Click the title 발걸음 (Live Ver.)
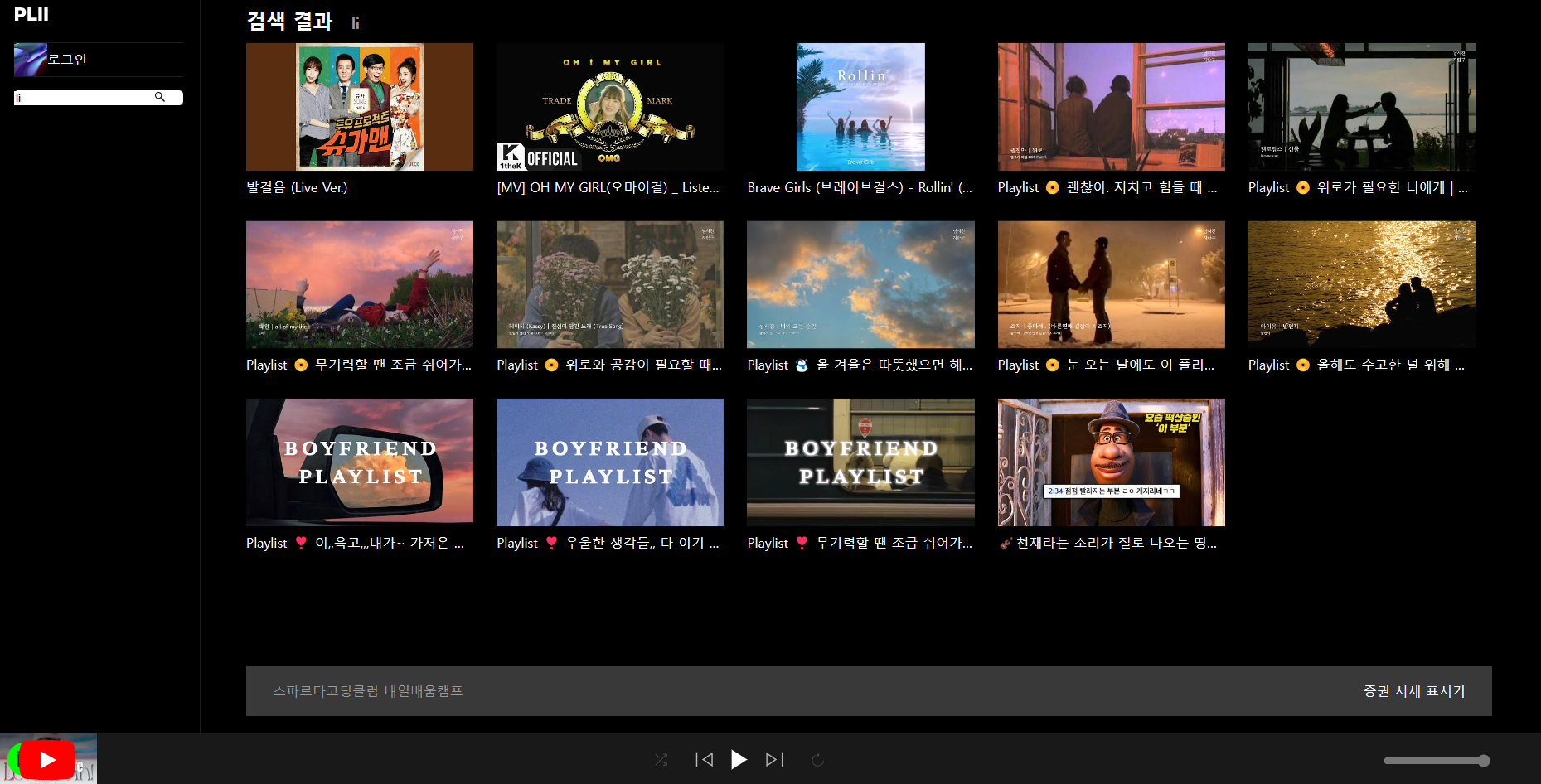This screenshot has height=784, width=1541. pyautogui.click(x=297, y=187)
